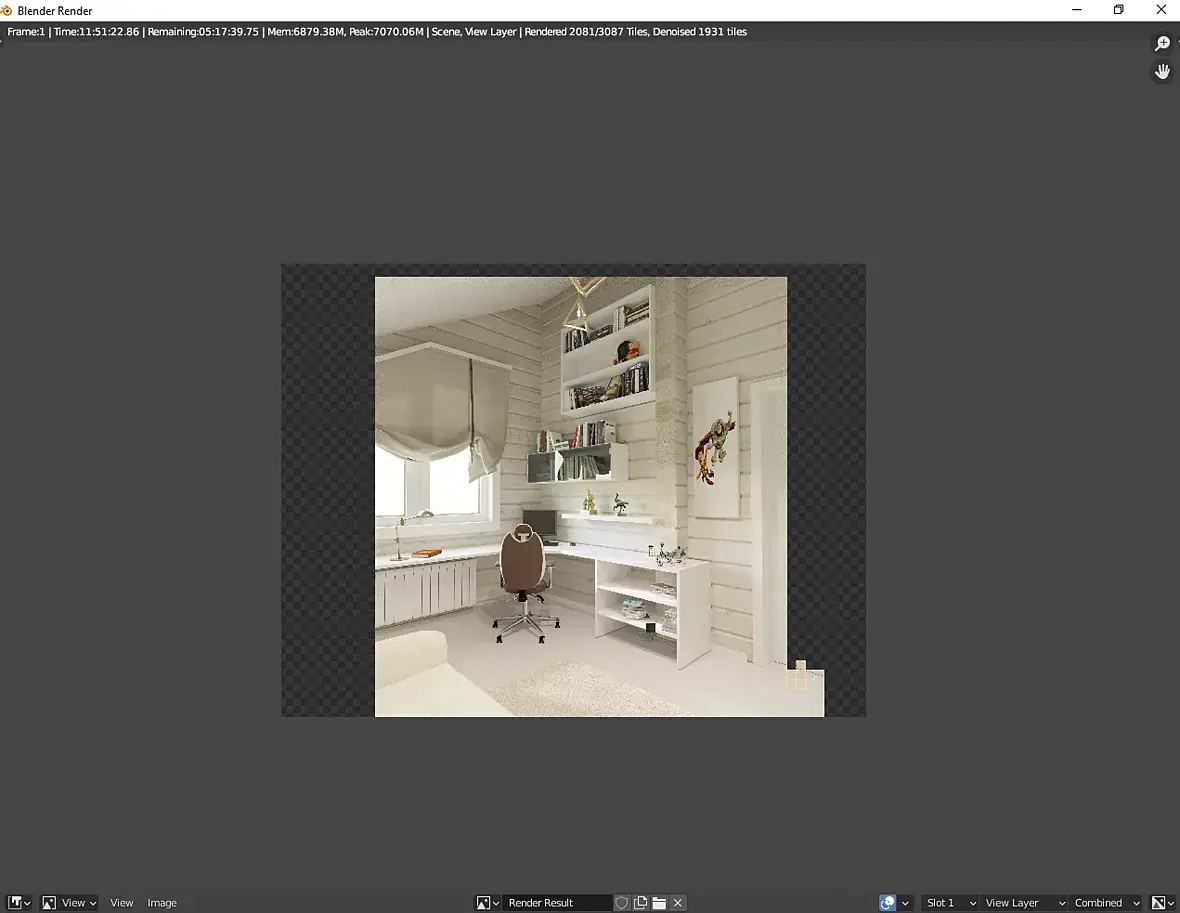Click the pan hand gizmo
Screen dimensions: 1180x913
[1162, 72]
